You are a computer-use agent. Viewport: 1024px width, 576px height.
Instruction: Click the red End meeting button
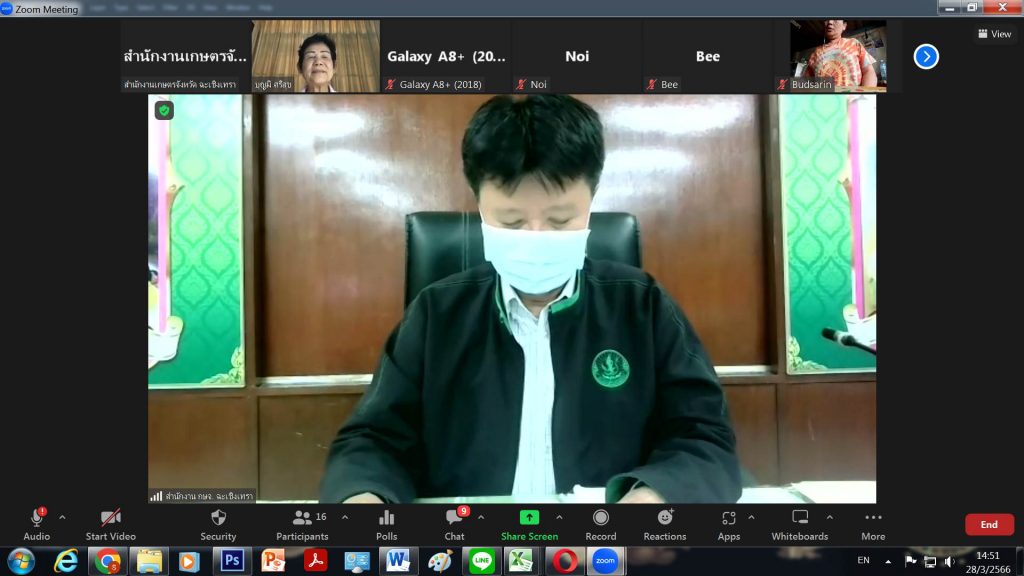coord(988,524)
